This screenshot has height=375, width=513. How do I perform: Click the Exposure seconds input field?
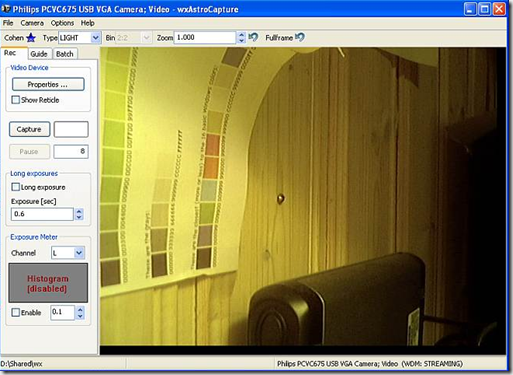[42, 214]
